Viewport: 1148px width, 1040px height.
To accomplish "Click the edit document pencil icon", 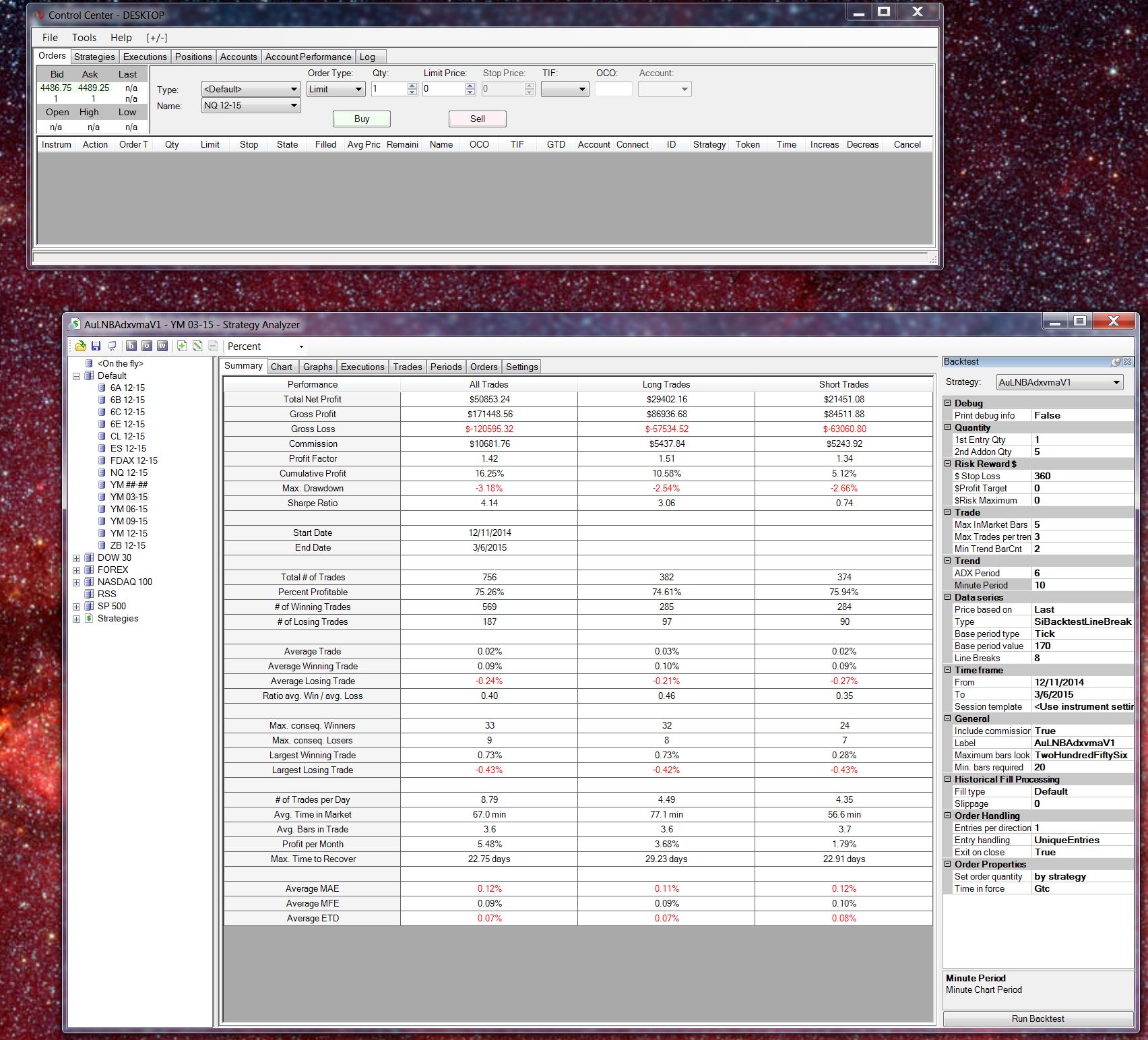I will tap(197, 346).
